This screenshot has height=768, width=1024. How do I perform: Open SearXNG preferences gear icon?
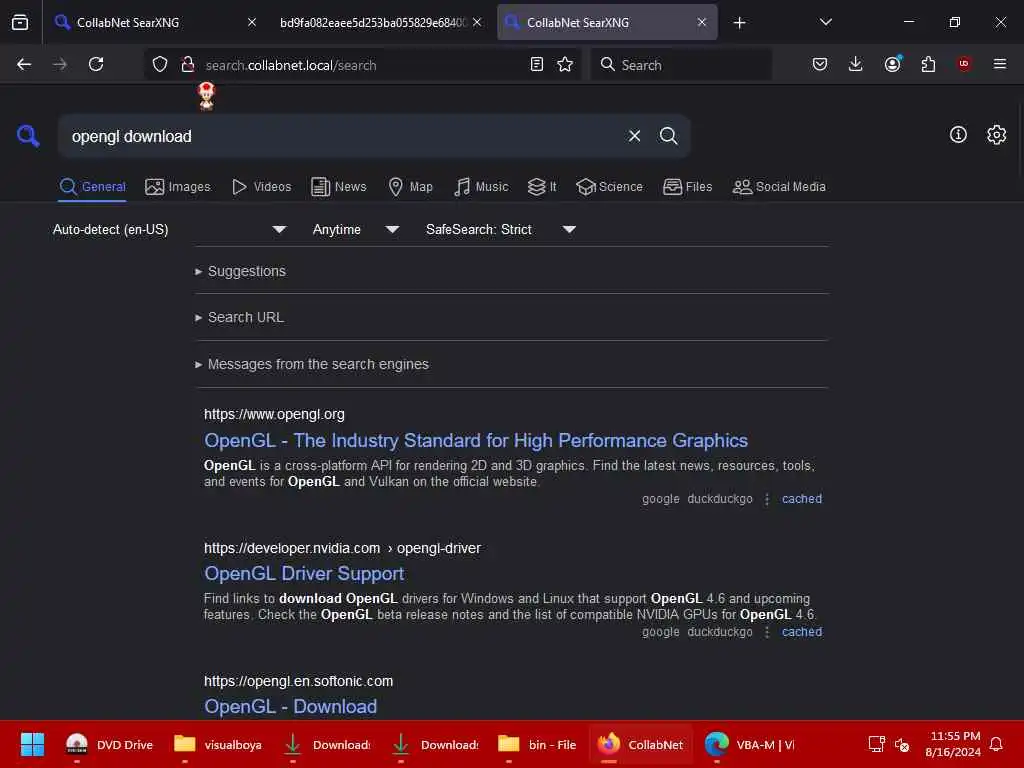tap(996, 135)
